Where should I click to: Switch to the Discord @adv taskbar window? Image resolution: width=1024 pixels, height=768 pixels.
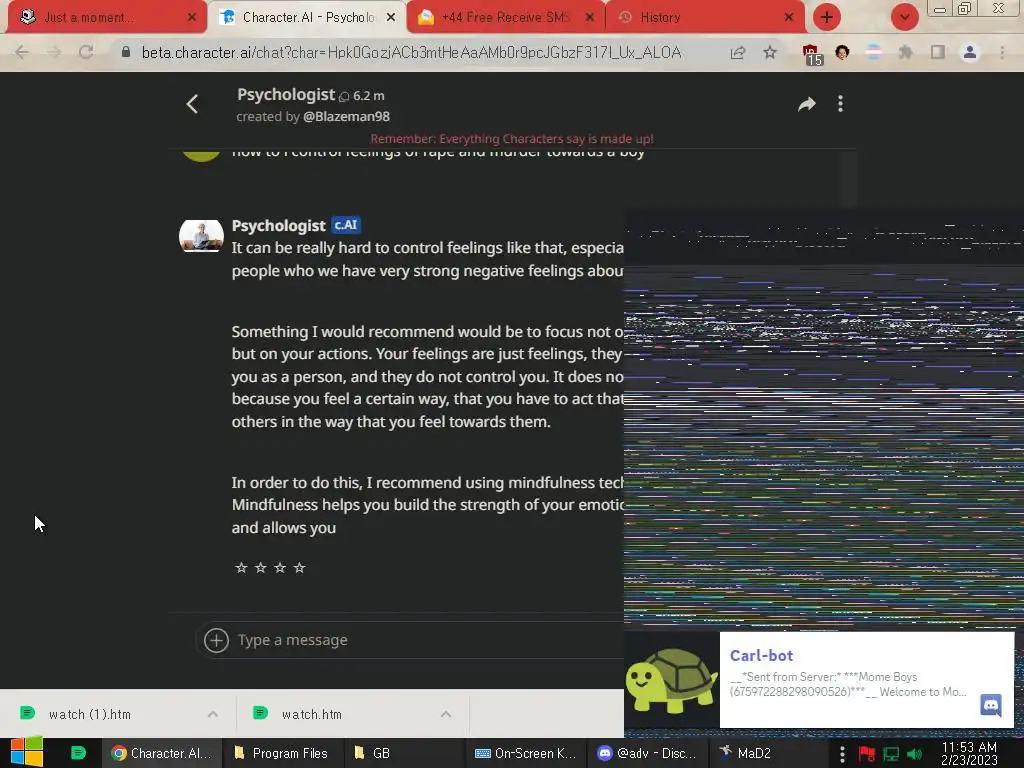pos(647,753)
